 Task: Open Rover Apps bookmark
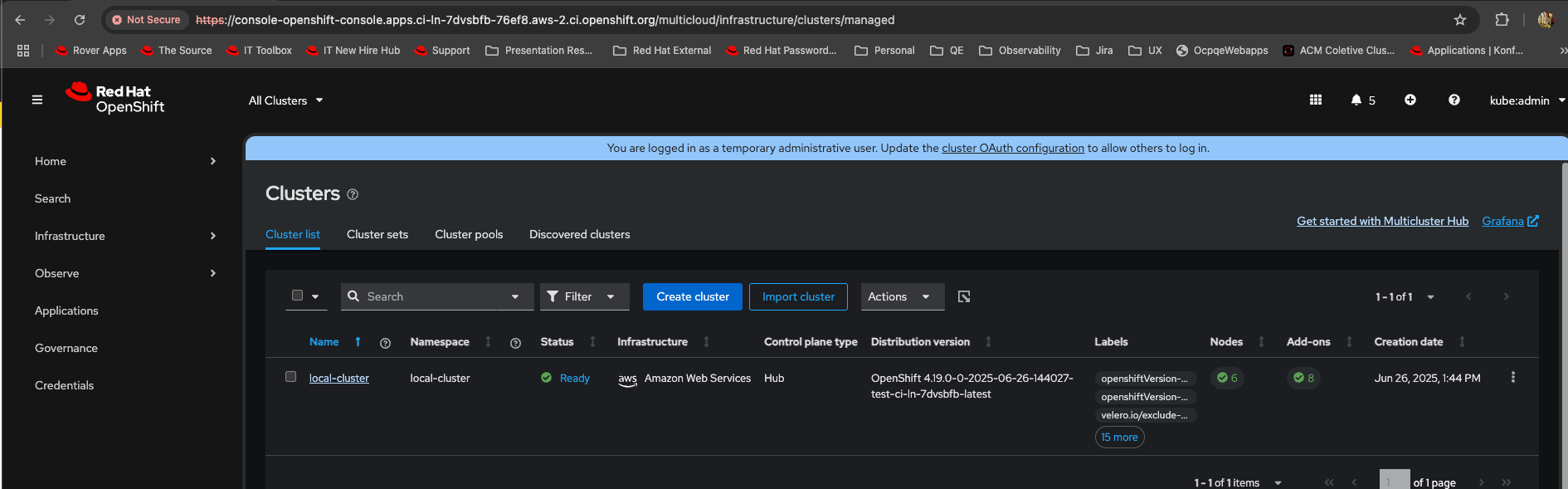pos(91,51)
